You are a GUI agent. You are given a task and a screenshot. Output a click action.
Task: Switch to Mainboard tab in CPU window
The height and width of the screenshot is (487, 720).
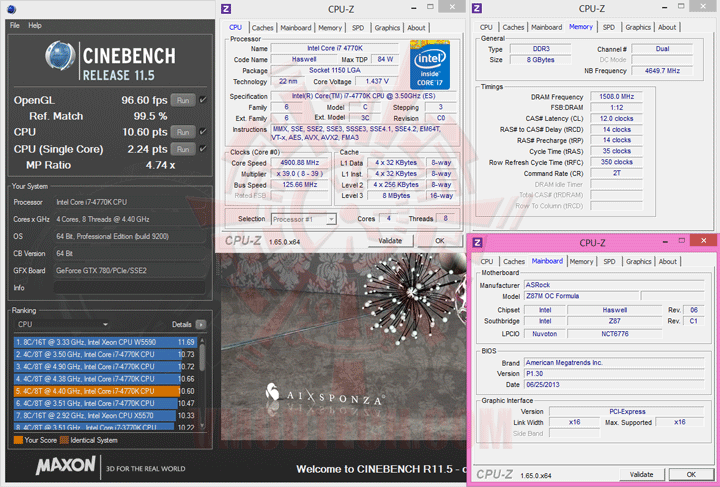pos(296,28)
